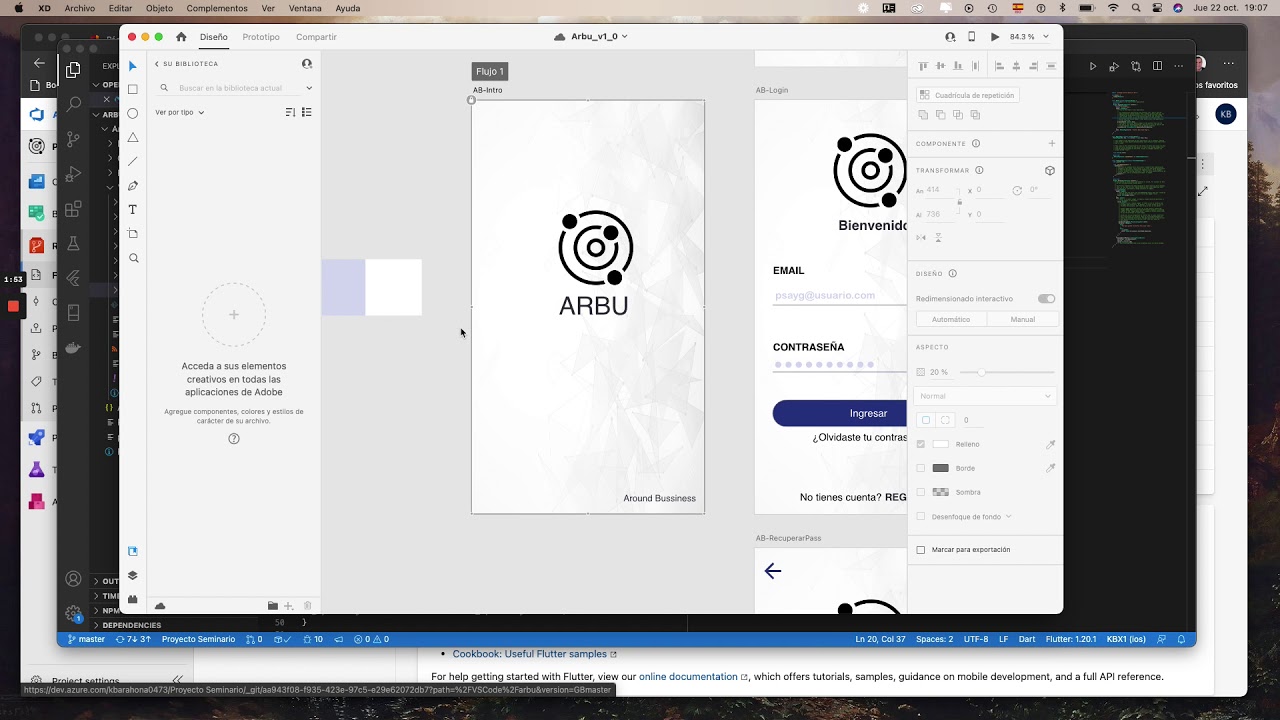This screenshot has width=1280, height=720.
Task: Open sort options in library panel
Action: [290, 112]
